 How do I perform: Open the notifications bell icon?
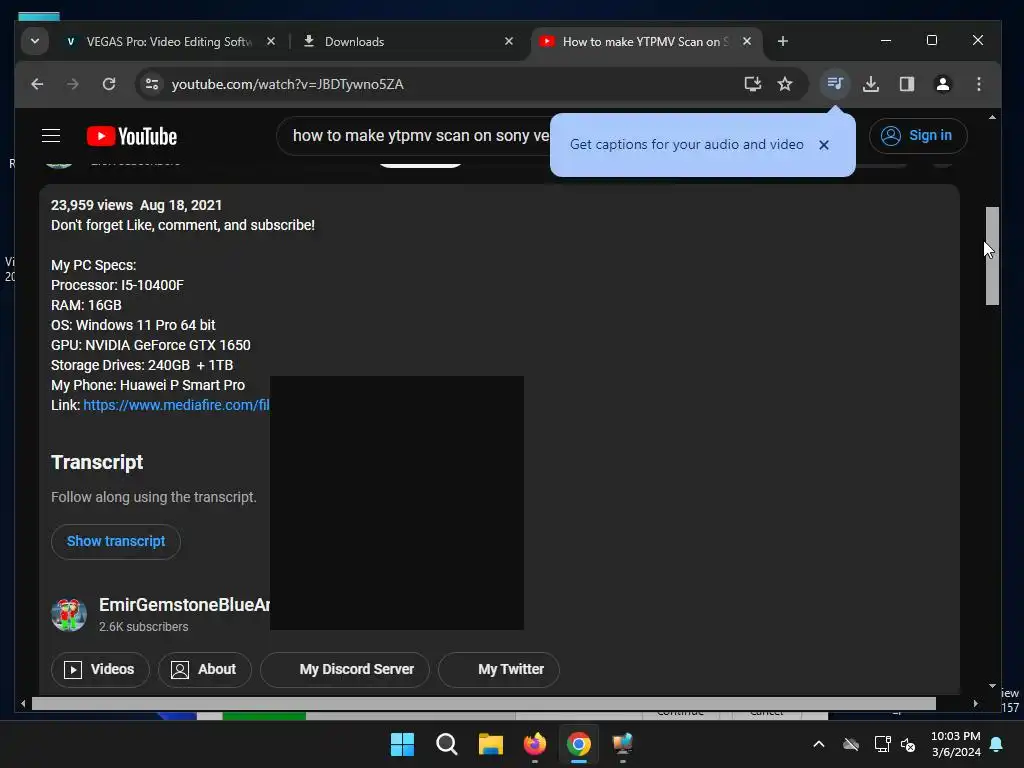tap(997, 744)
